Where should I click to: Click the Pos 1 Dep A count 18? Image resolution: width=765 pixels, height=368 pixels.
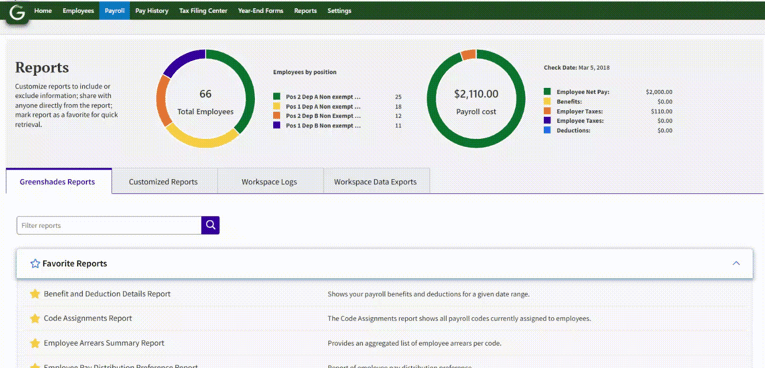coord(398,106)
